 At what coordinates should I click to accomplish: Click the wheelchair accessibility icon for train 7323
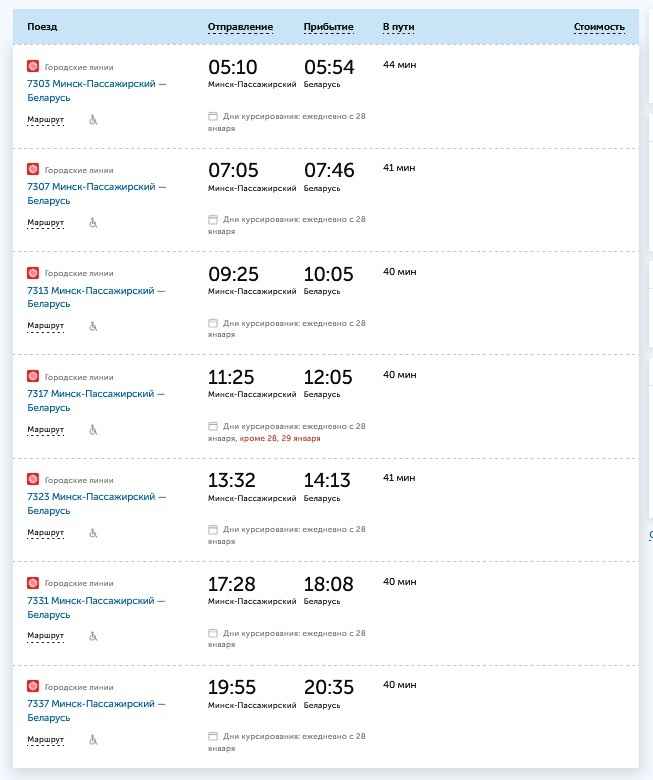pos(93,533)
